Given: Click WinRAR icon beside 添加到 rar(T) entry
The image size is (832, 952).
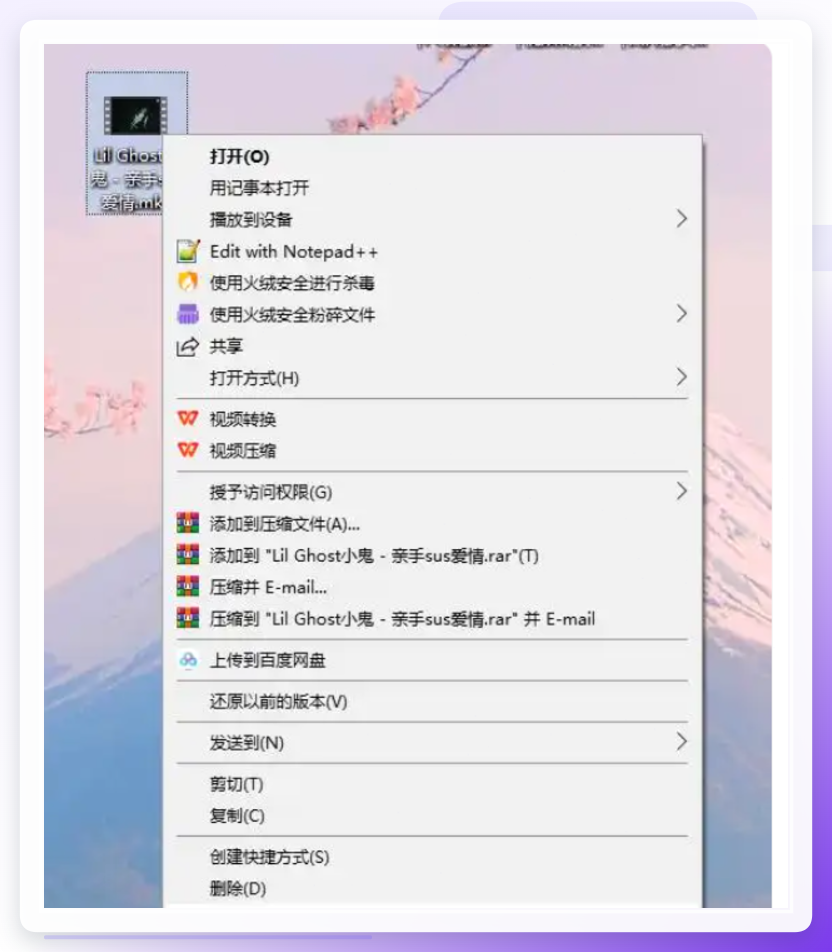Looking at the screenshot, I should click(x=188, y=554).
